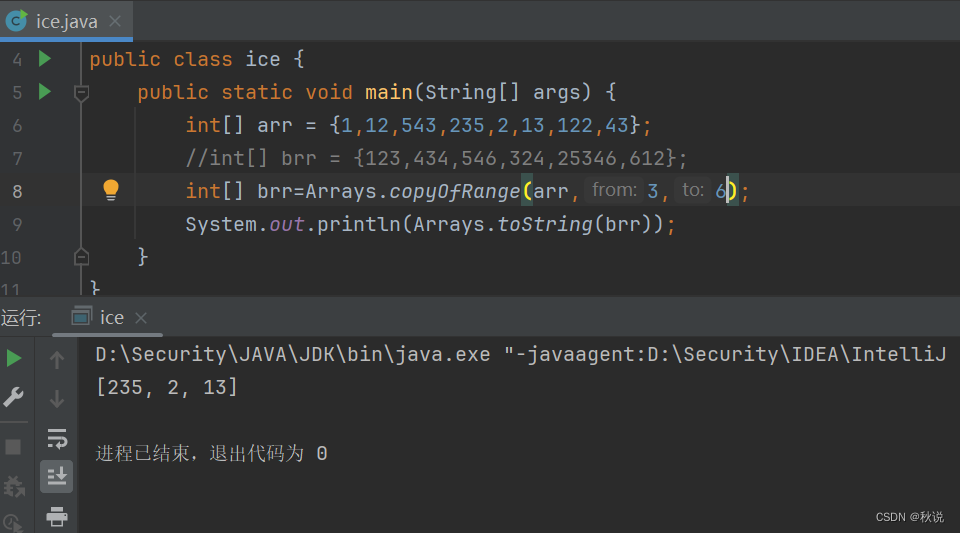The image size is (960, 533).
Task: Close the ice.java editor tab
Action: tap(114, 21)
